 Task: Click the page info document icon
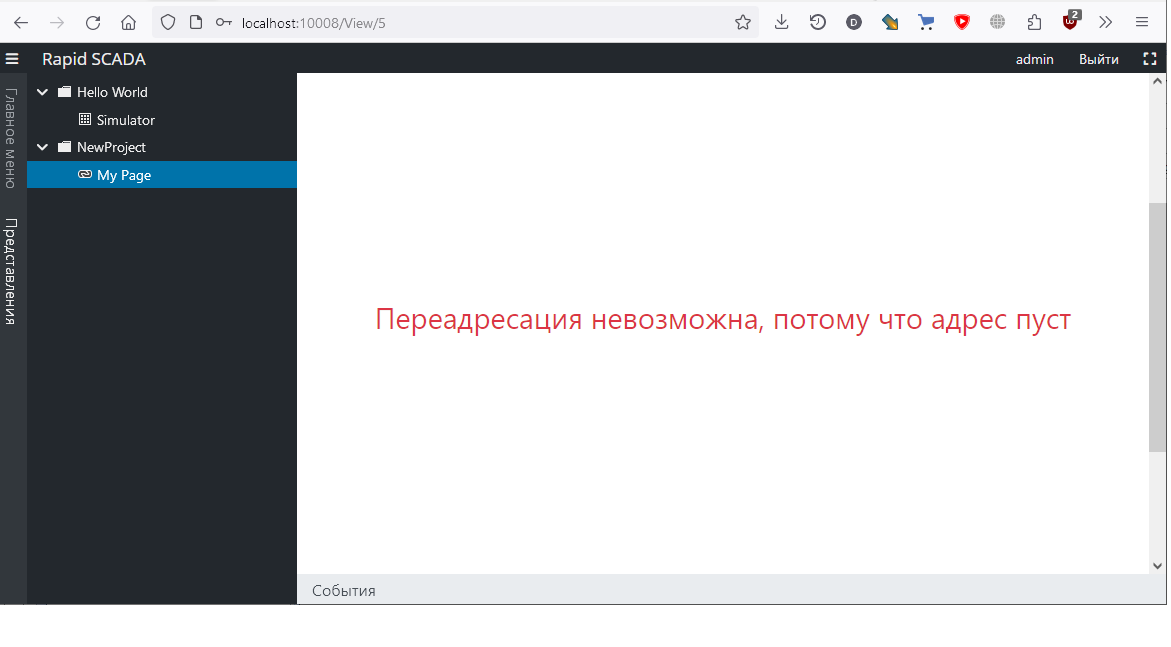[196, 22]
